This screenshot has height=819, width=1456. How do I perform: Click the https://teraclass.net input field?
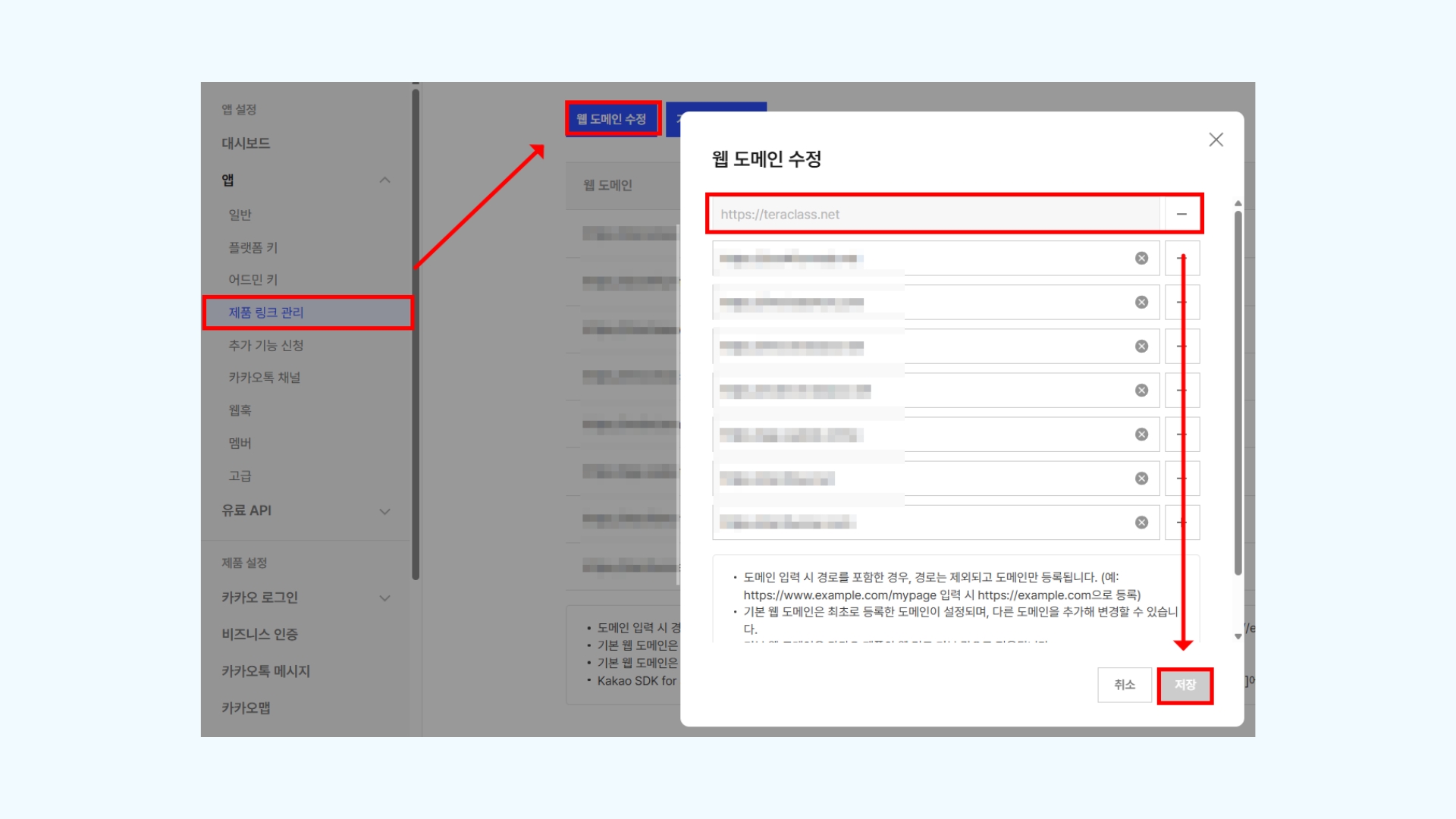[934, 215]
